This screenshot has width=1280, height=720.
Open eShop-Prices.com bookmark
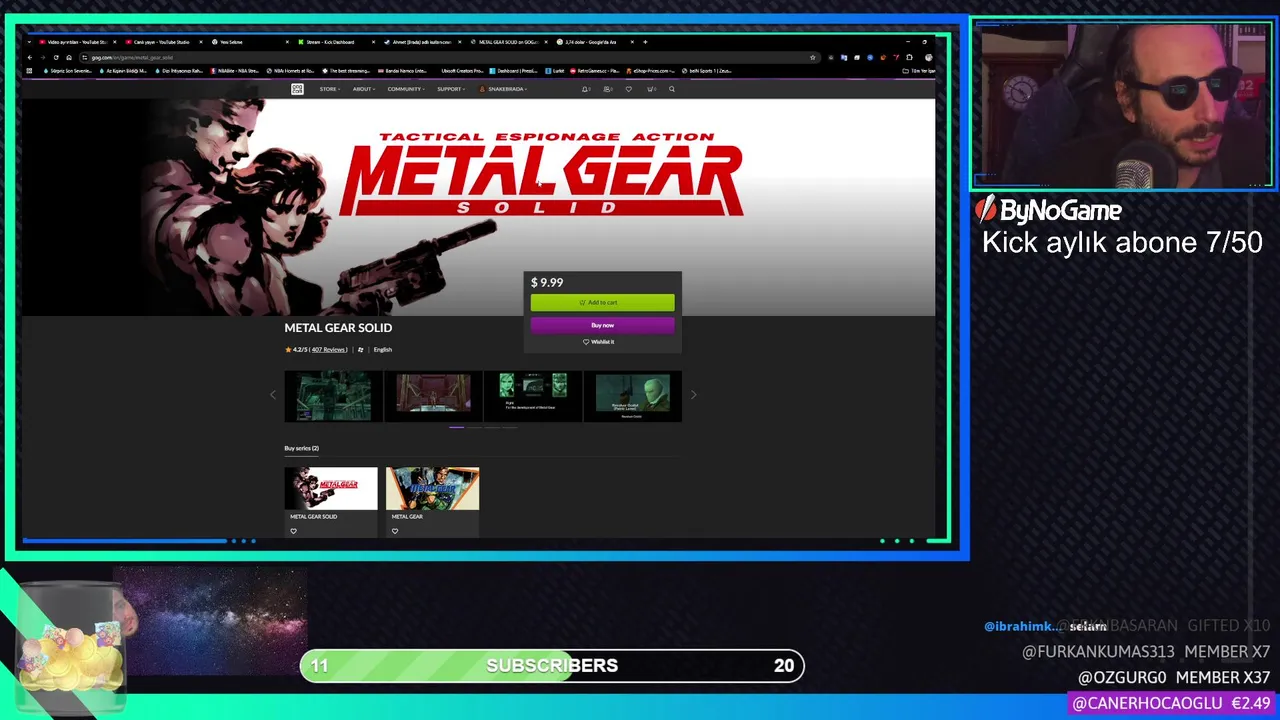(x=651, y=71)
